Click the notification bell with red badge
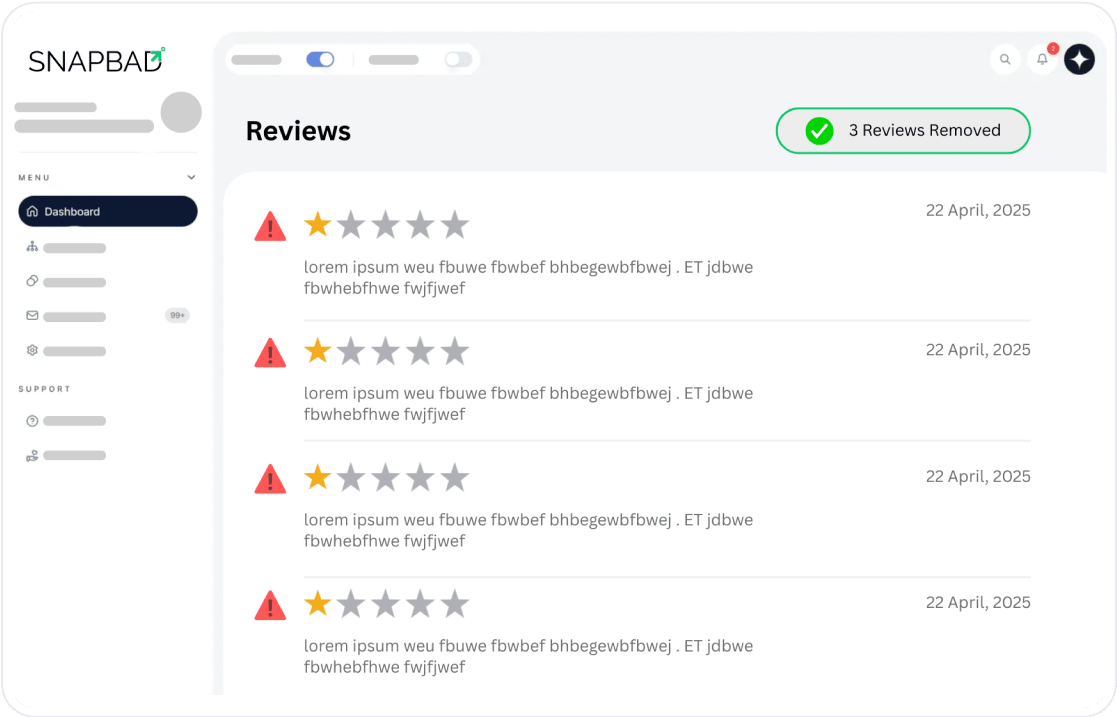Screen dimensions: 1117x717 point(1042,60)
